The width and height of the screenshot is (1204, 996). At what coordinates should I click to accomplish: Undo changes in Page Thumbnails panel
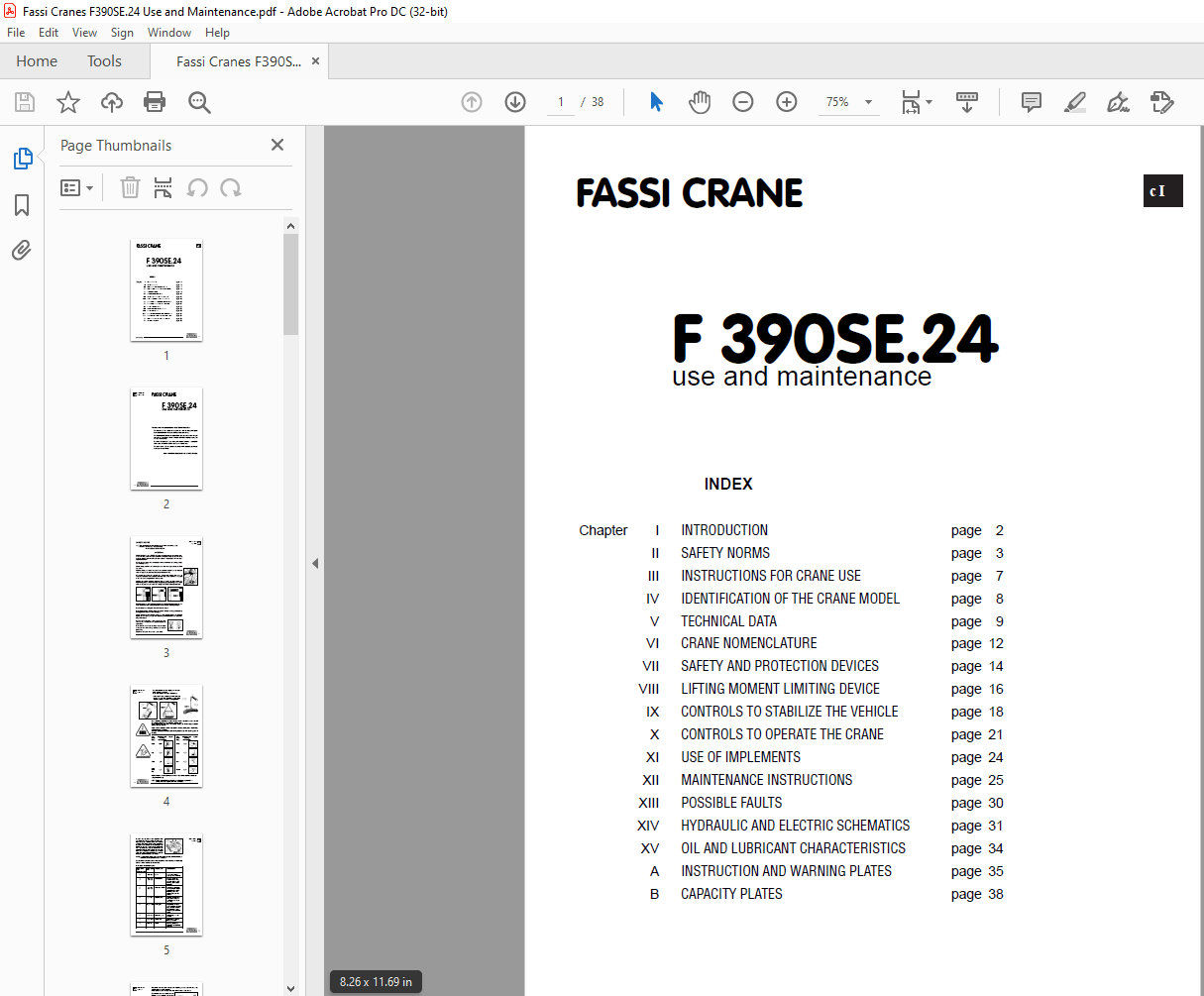click(x=198, y=187)
